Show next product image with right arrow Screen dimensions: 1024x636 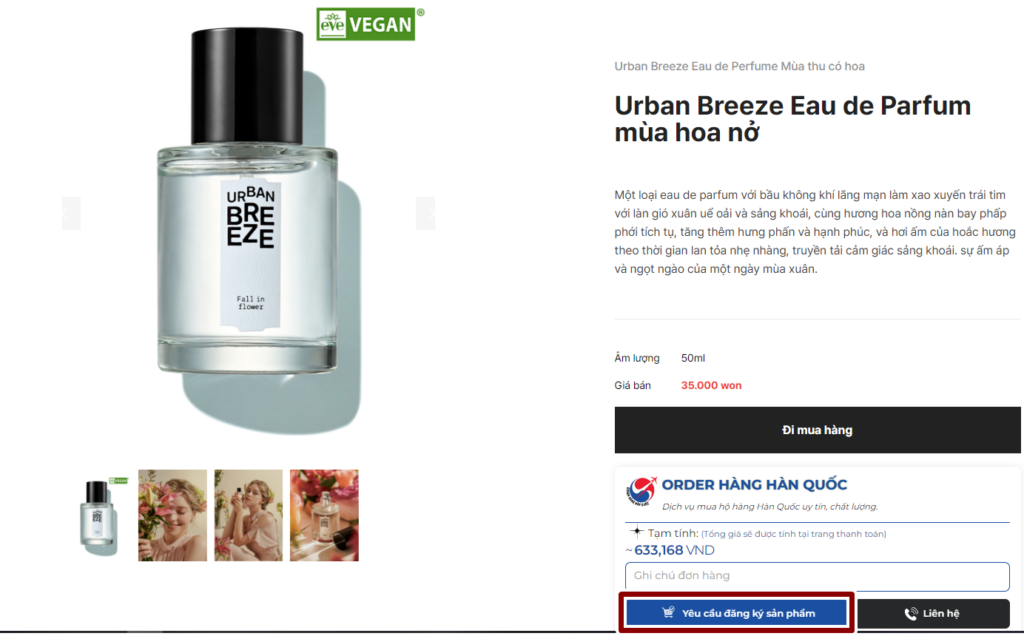425,214
